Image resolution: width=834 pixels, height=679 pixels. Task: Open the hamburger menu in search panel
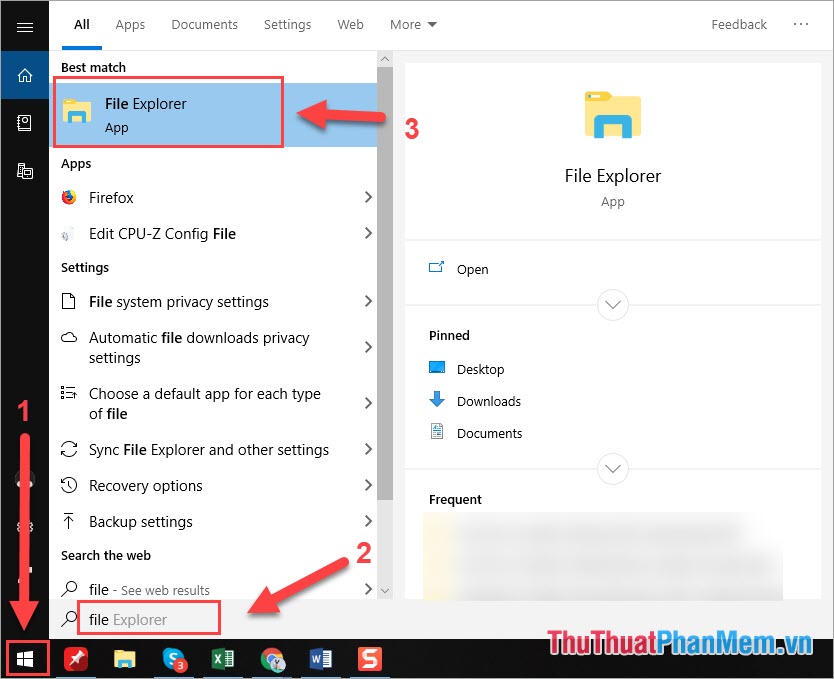tap(25, 25)
